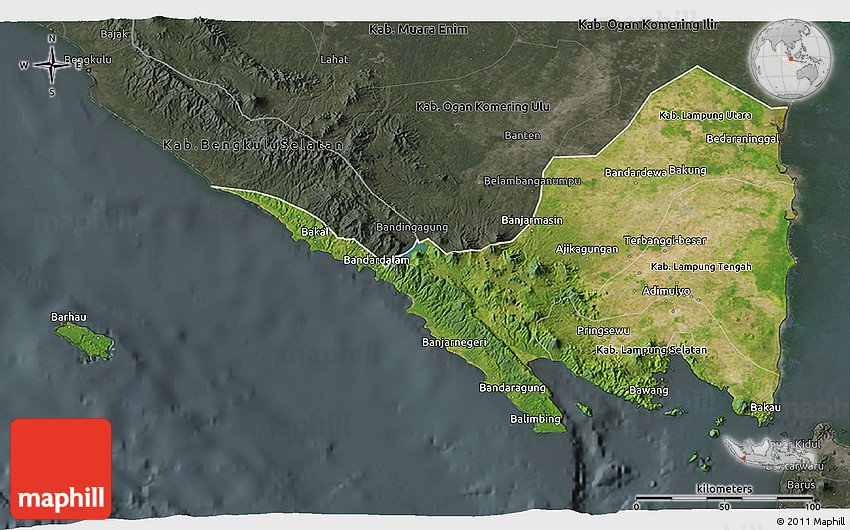Click the Terbanggi-besar place label
Image resolution: width=850 pixels, height=530 pixels.
tap(664, 241)
